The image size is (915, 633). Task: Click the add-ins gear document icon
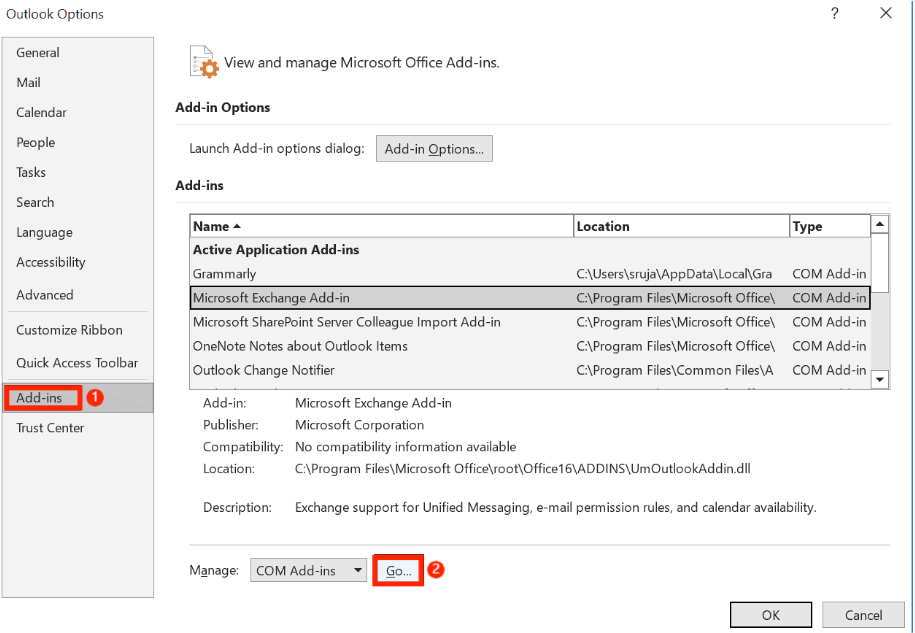click(x=204, y=62)
